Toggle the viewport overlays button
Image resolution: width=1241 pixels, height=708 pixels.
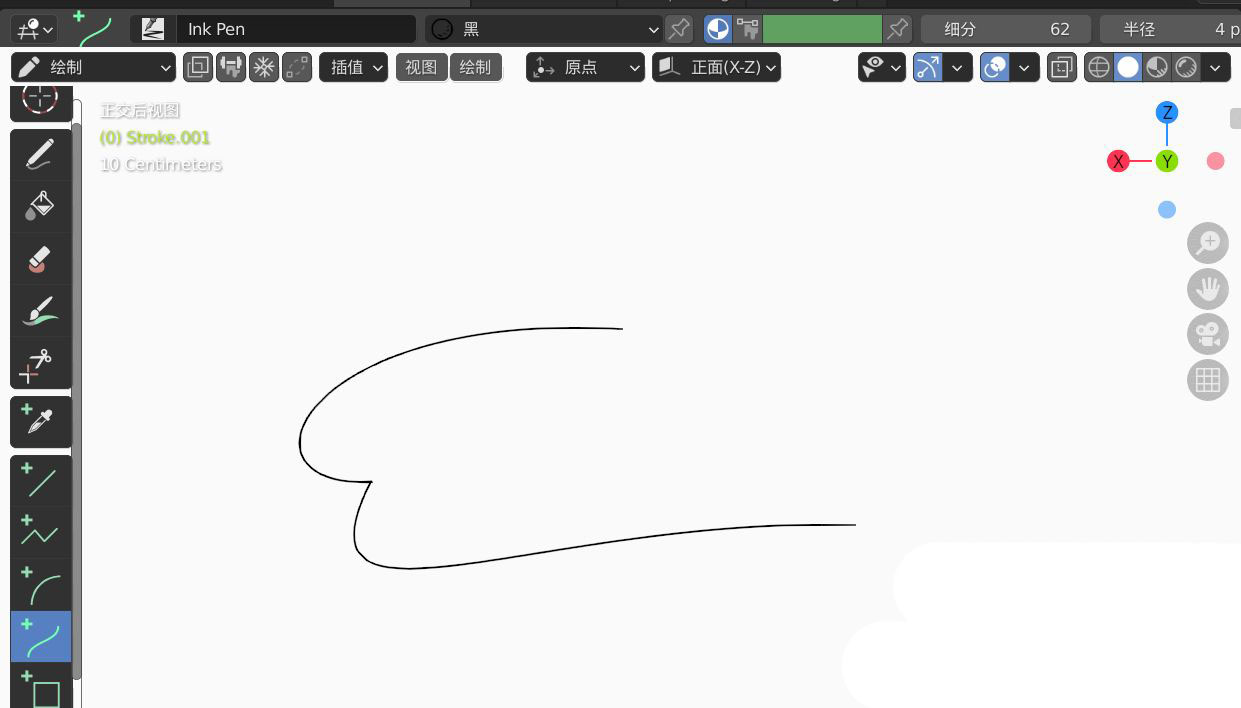click(x=995, y=67)
